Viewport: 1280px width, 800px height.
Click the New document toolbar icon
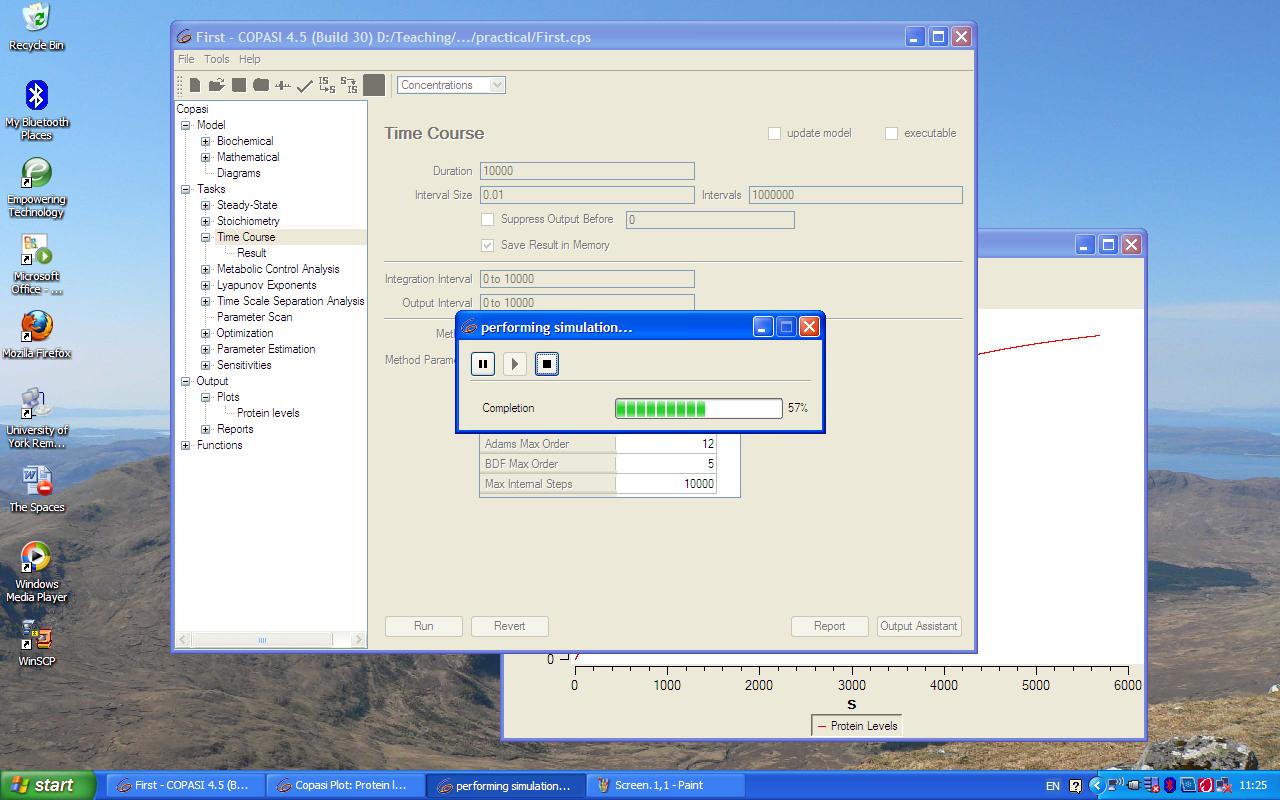tap(195, 85)
